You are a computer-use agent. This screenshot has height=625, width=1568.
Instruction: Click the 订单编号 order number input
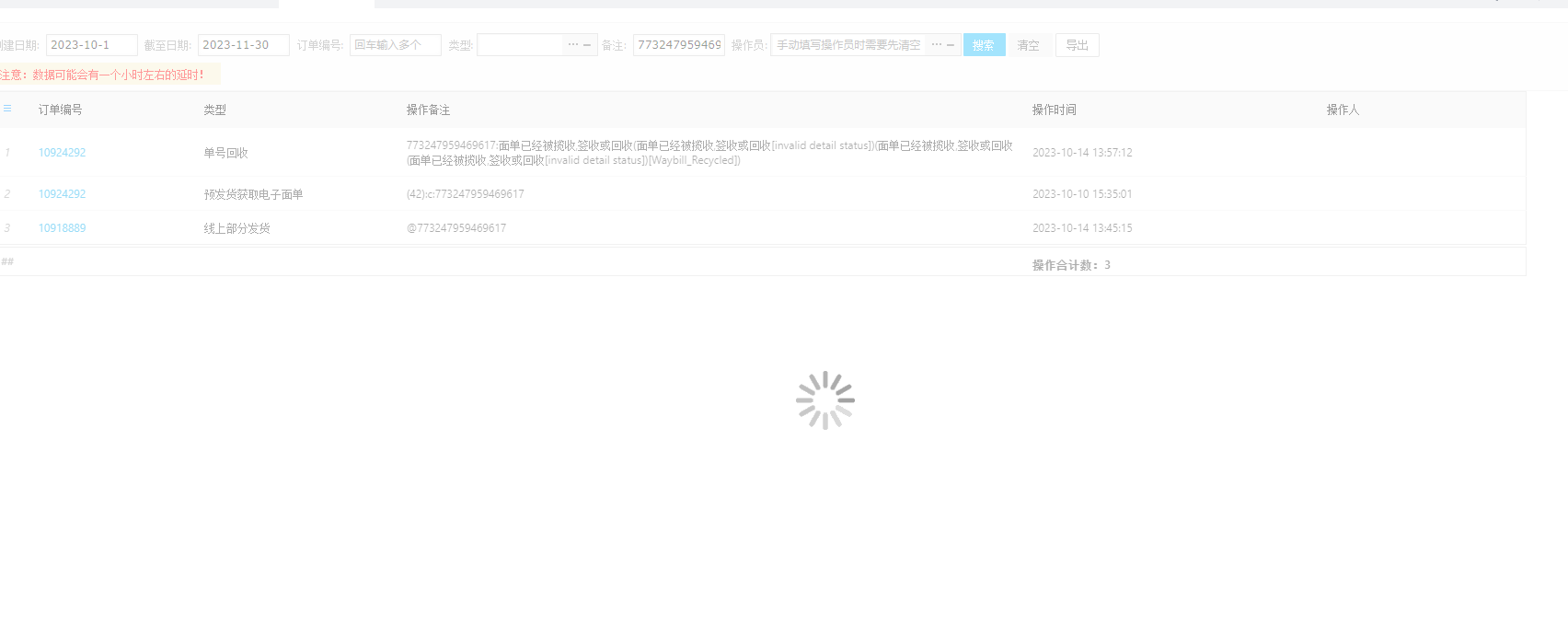[395, 45]
